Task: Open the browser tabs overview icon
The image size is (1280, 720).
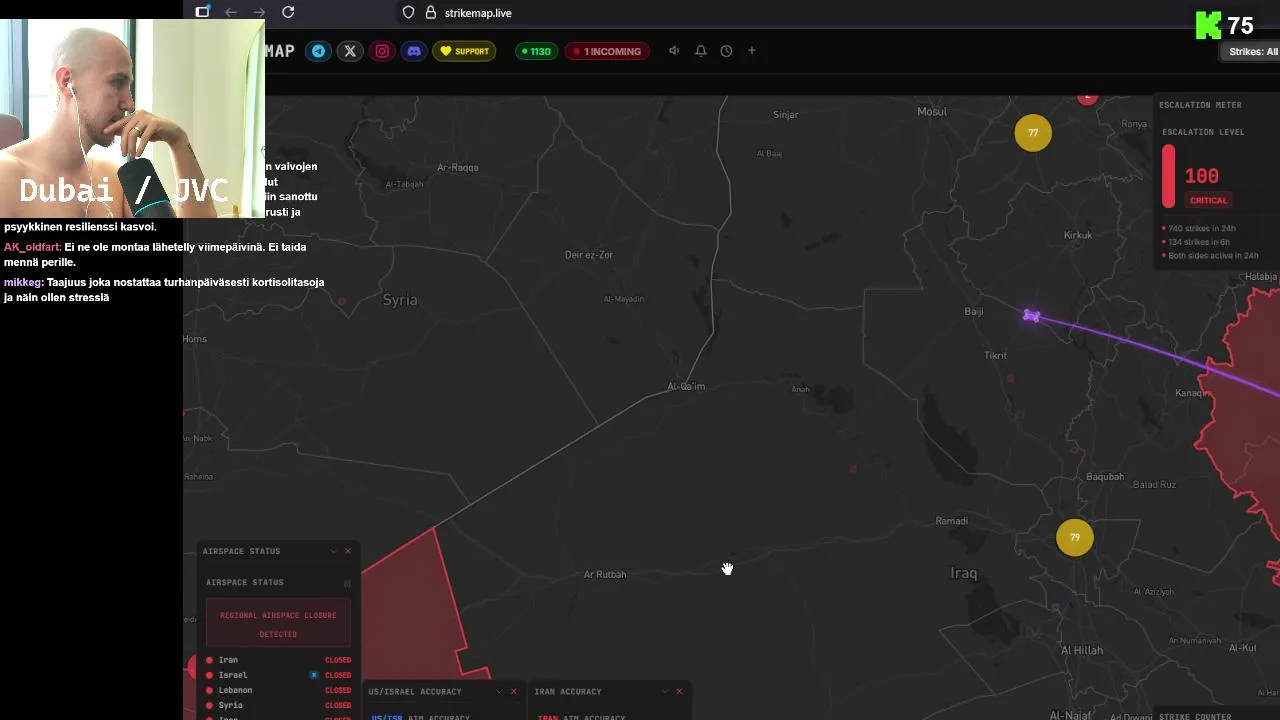Action: pos(202,12)
